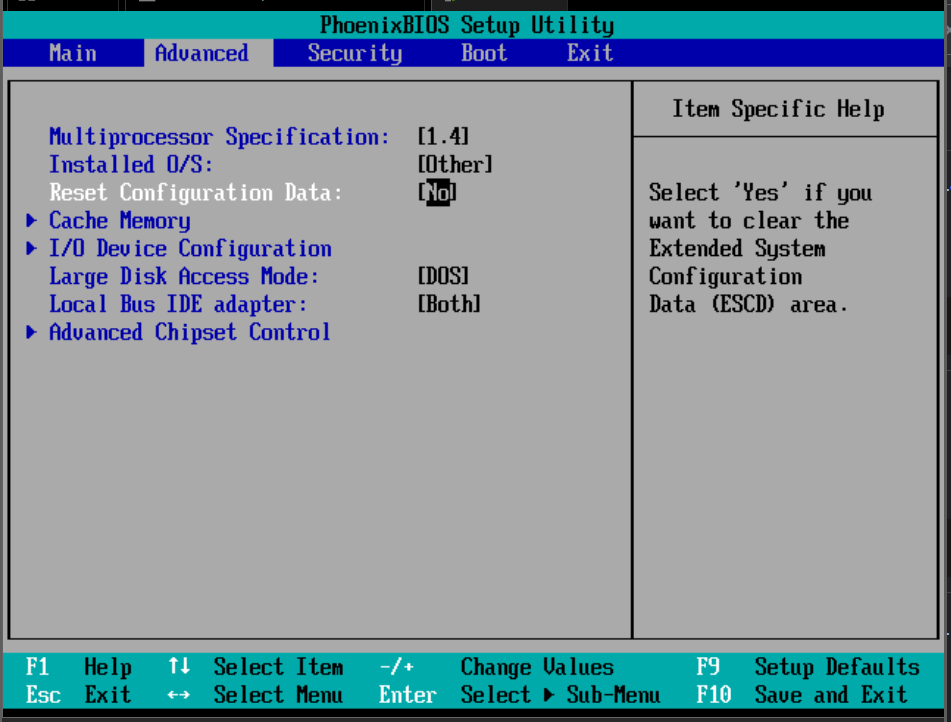Change the Installed O/S value [Other]

pyautogui.click(x=455, y=164)
